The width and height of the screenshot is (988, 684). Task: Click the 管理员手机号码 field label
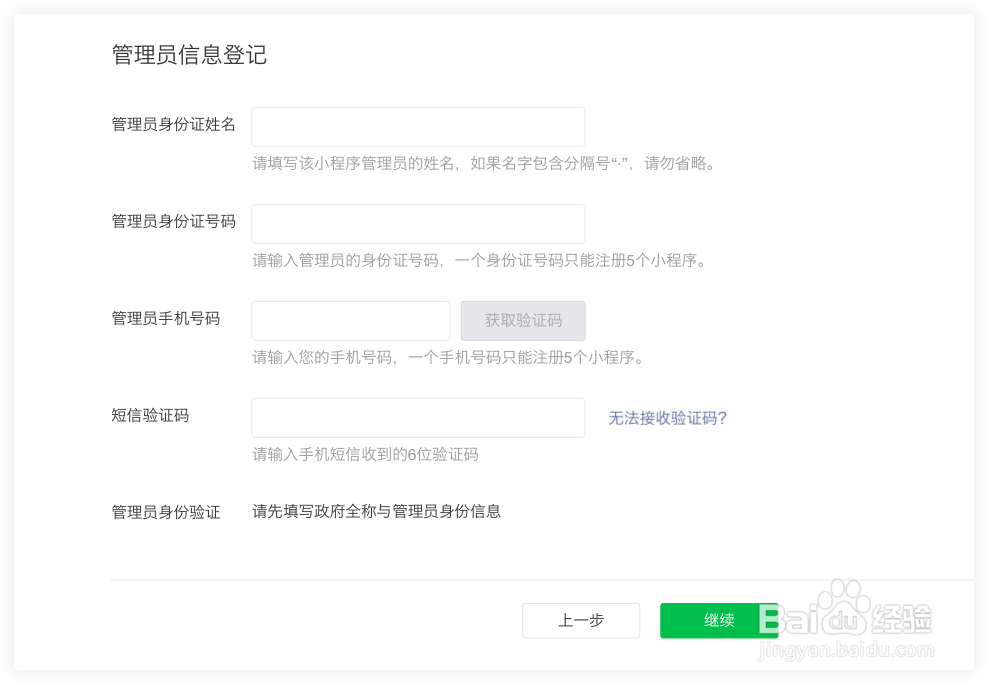tap(165, 319)
